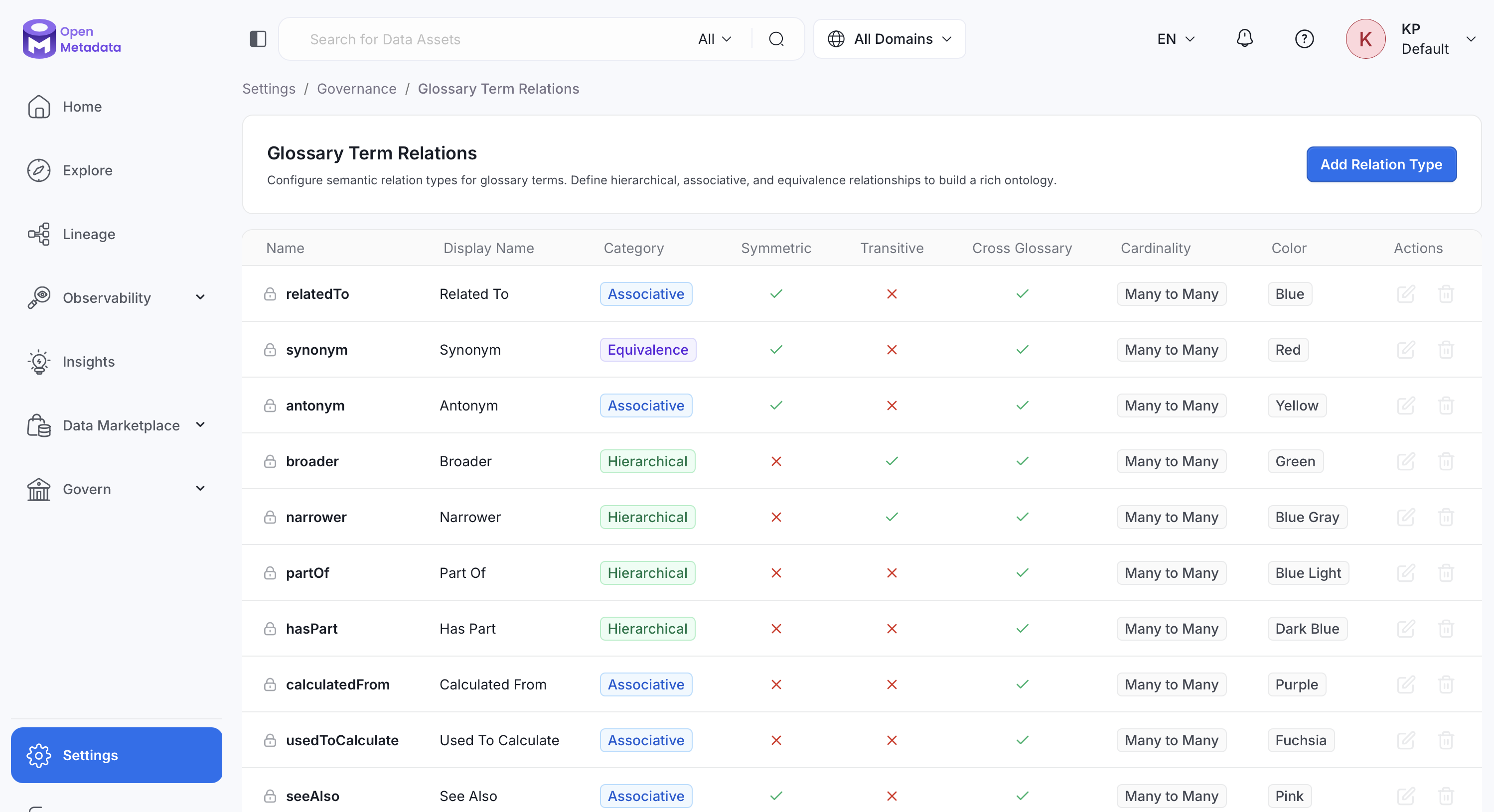The width and height of the screenshot is (1494, 812).
Task: Click the Associative tag in the seeAlso row
Action: click(x=645, y=796)
